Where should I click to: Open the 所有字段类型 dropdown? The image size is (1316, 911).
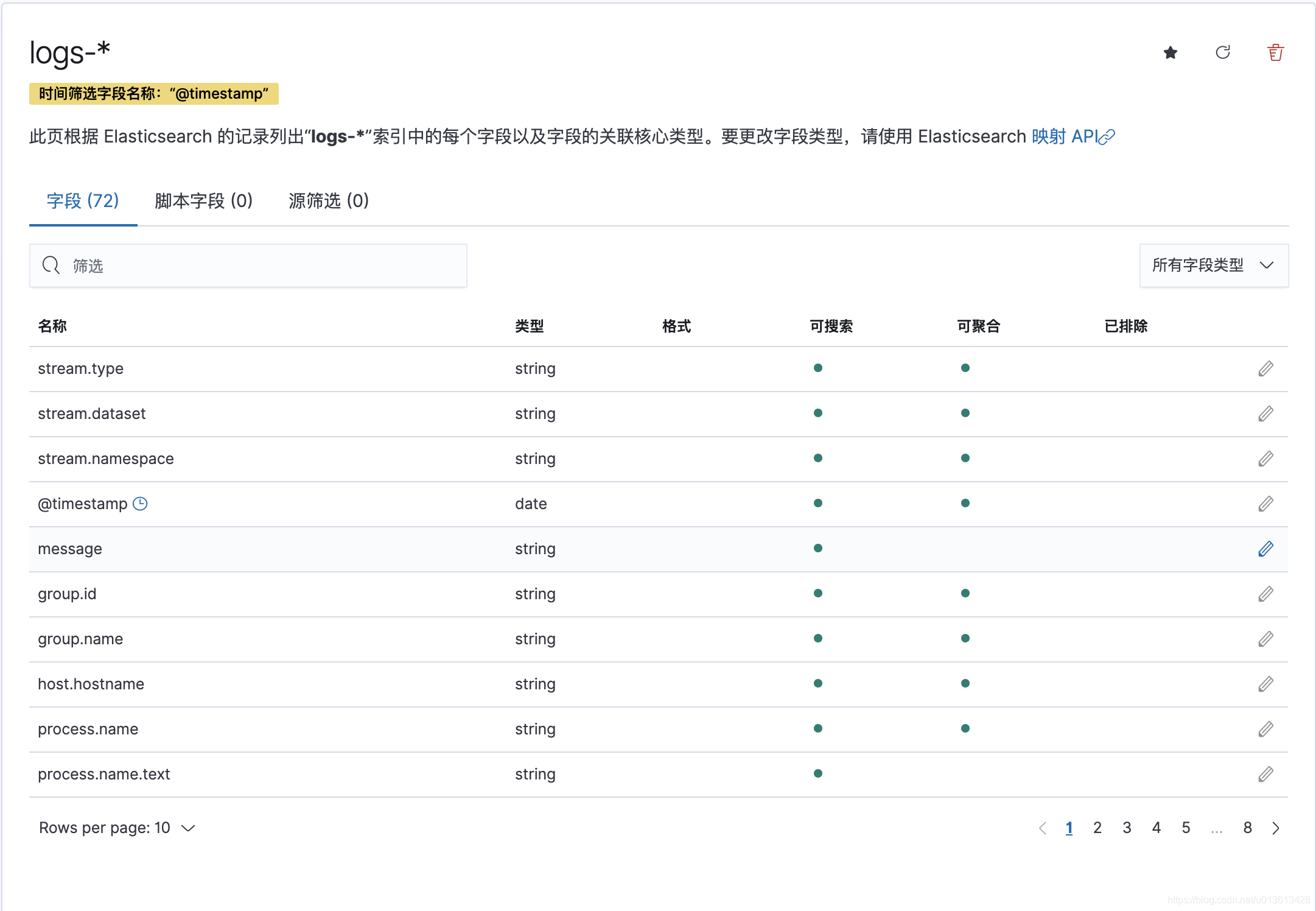(x=1214, y=266)
